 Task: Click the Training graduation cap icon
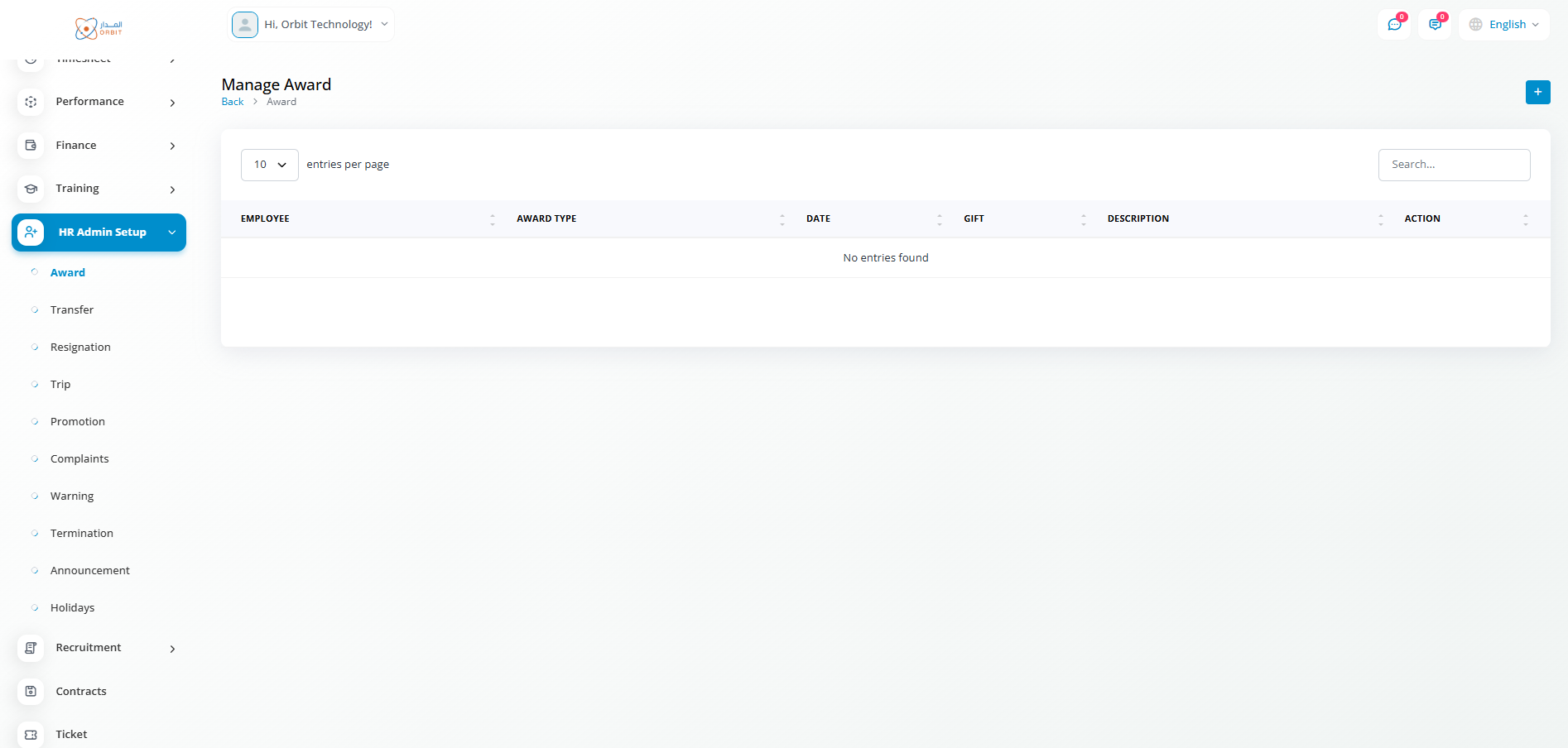31,189
